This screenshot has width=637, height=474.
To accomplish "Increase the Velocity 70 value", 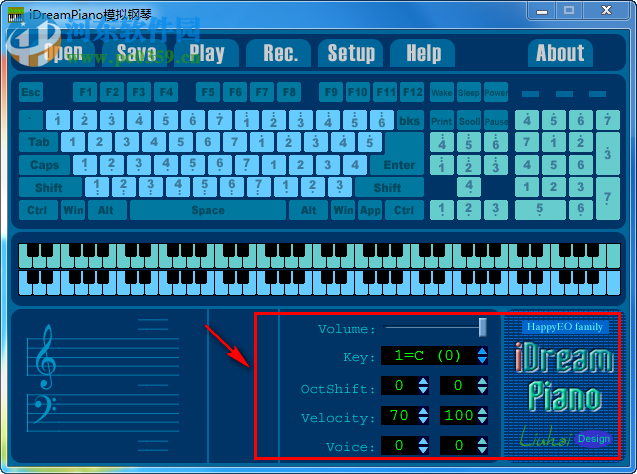I will click(423, 411).
